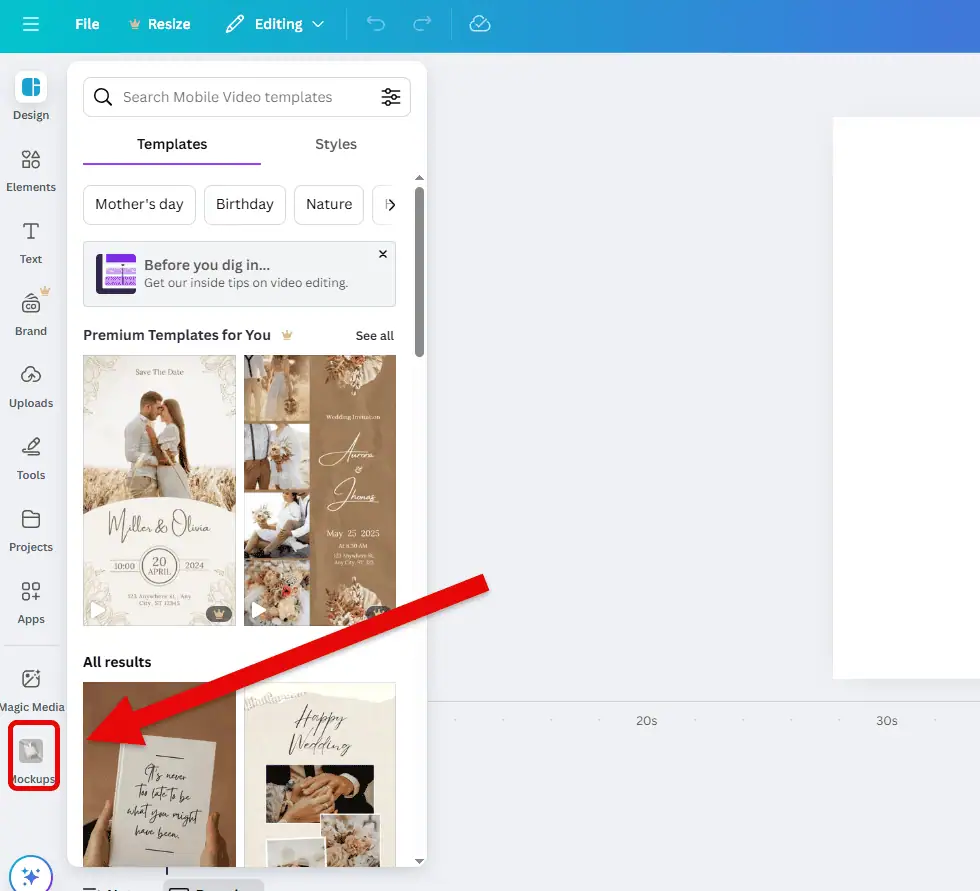
Task: Open the Projects folder panel
Action: [31, 529]
